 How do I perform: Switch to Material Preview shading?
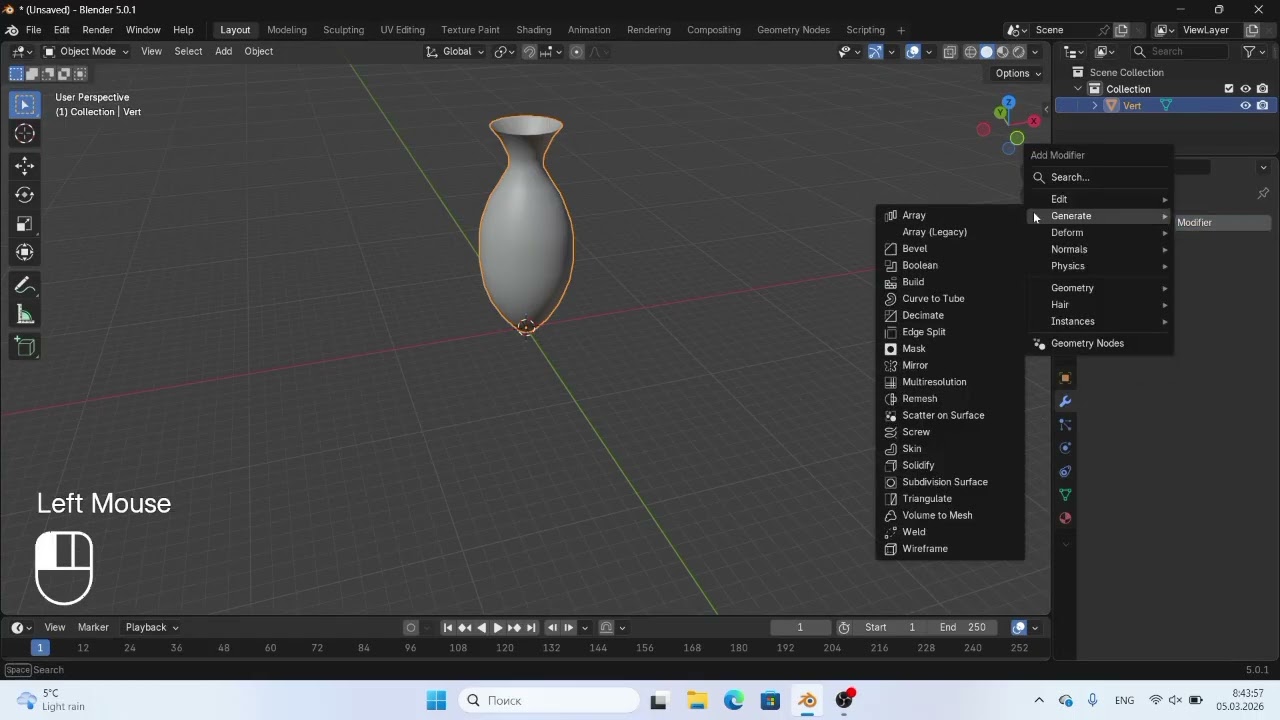pyautogui.click(x=1003, y=52)
